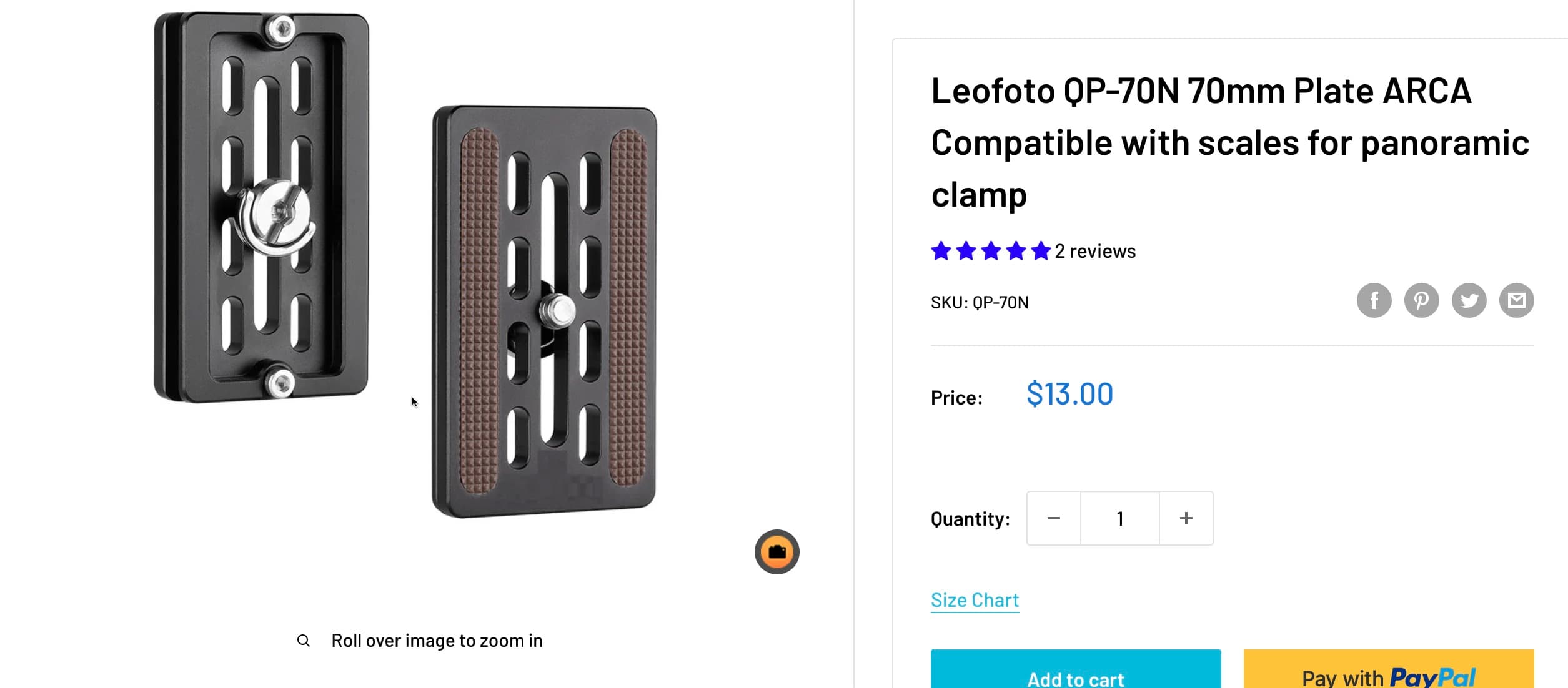Click the magnifier icon below product image
Screen dimensions: 1568x688
(303, 641)
